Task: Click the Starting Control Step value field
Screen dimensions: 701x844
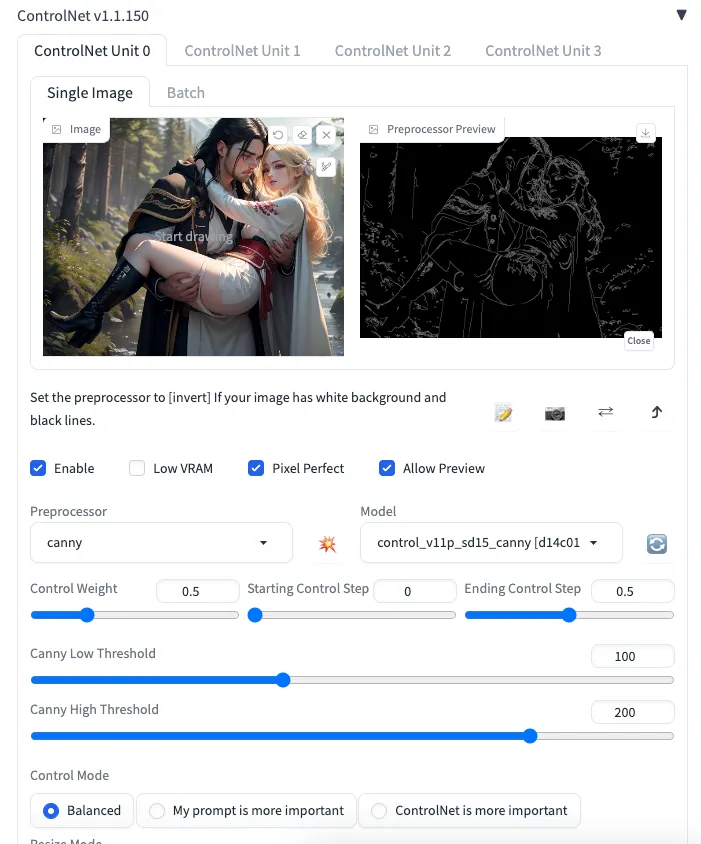Action: coord(415,591)
